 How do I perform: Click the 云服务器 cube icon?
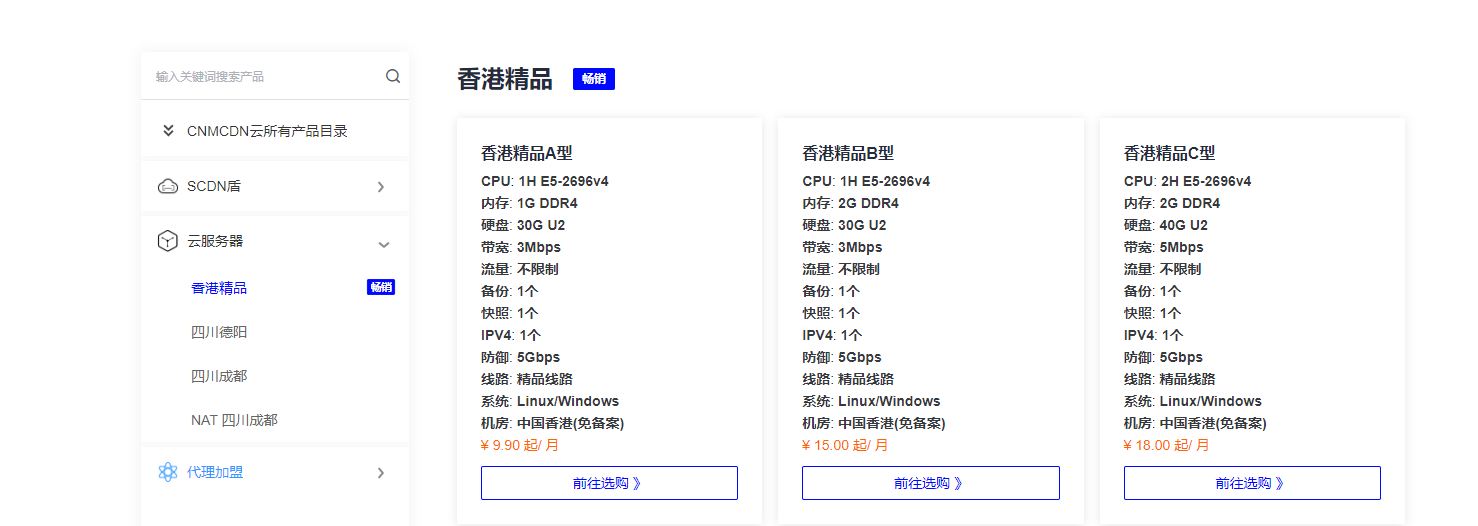[x=168, y=241]
